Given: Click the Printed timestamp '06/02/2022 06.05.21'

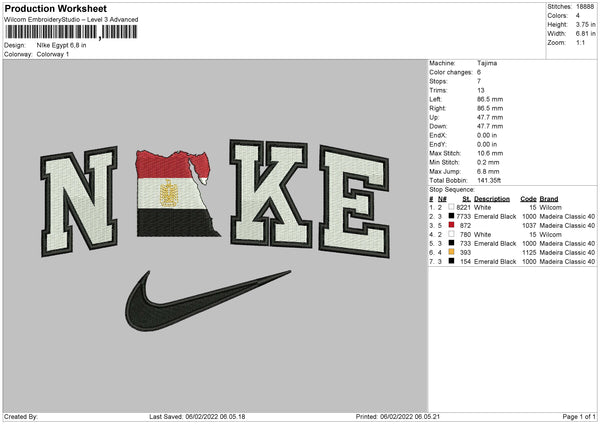Looking at the screenshot, I should pyautogui.click(x=410, y=416).
